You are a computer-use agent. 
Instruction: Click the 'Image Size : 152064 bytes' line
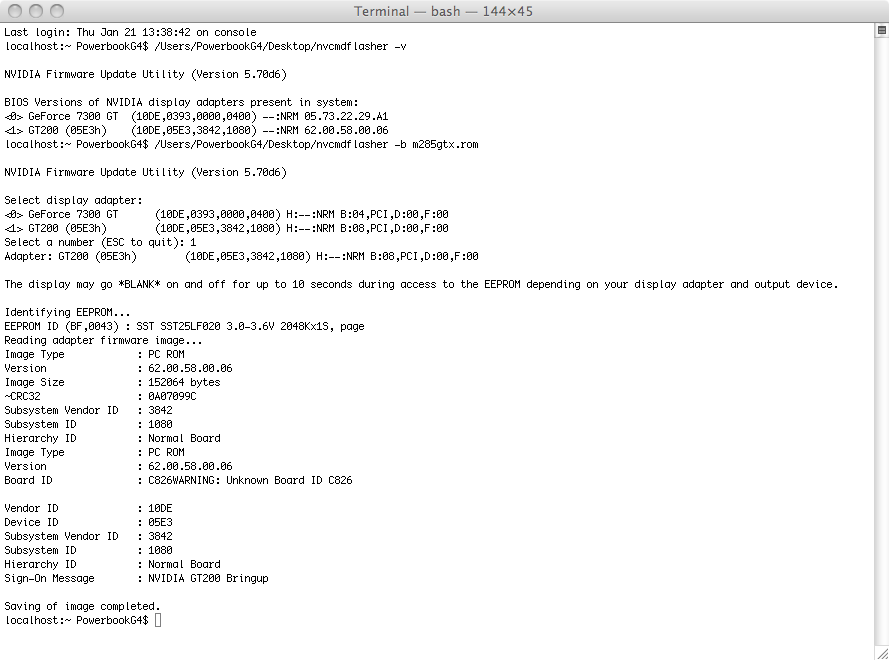tap(112, 383)
